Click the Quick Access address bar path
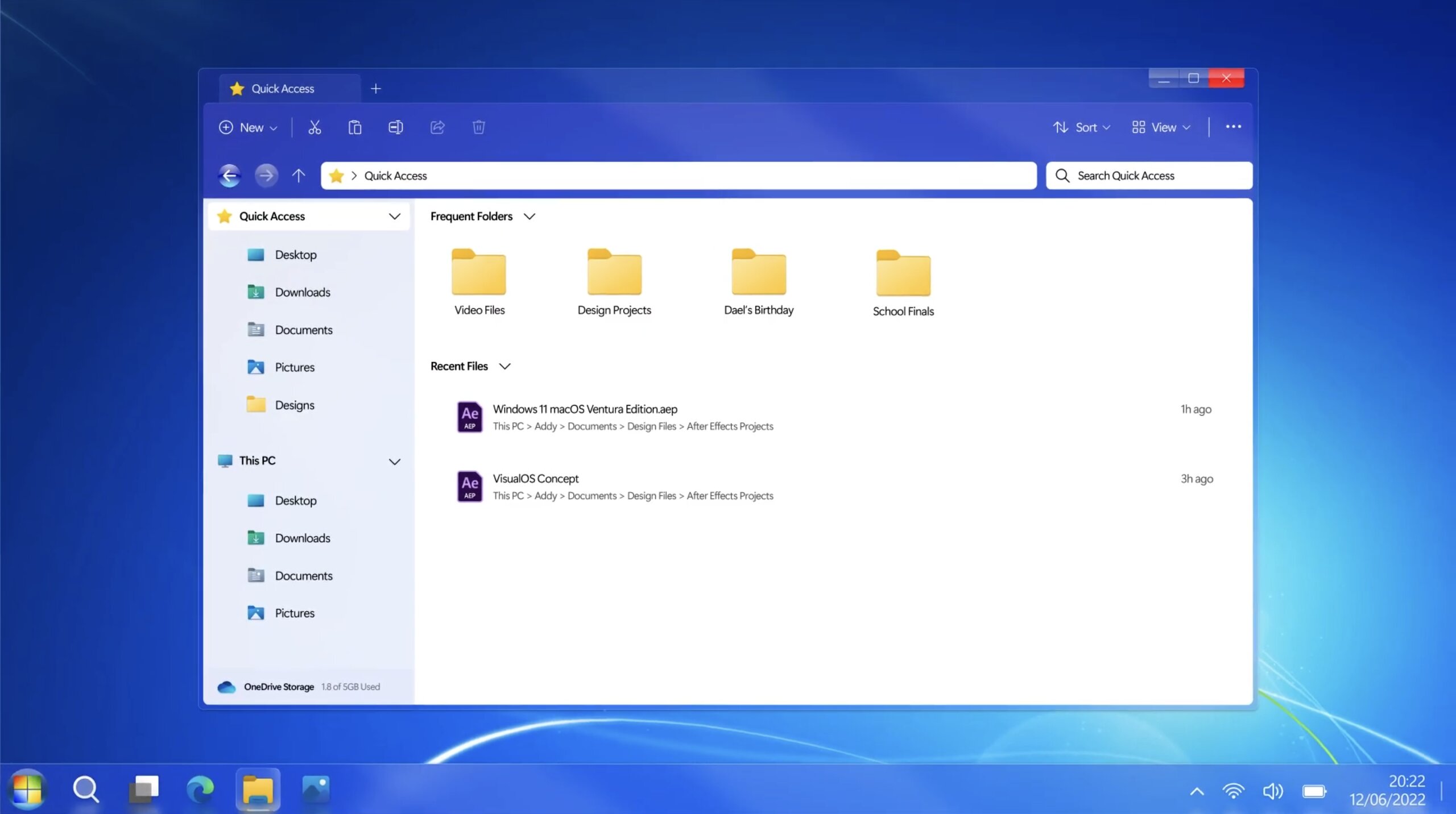This screenshot has width=1456, height=814. pyautogui.click(x=679, y=176)
